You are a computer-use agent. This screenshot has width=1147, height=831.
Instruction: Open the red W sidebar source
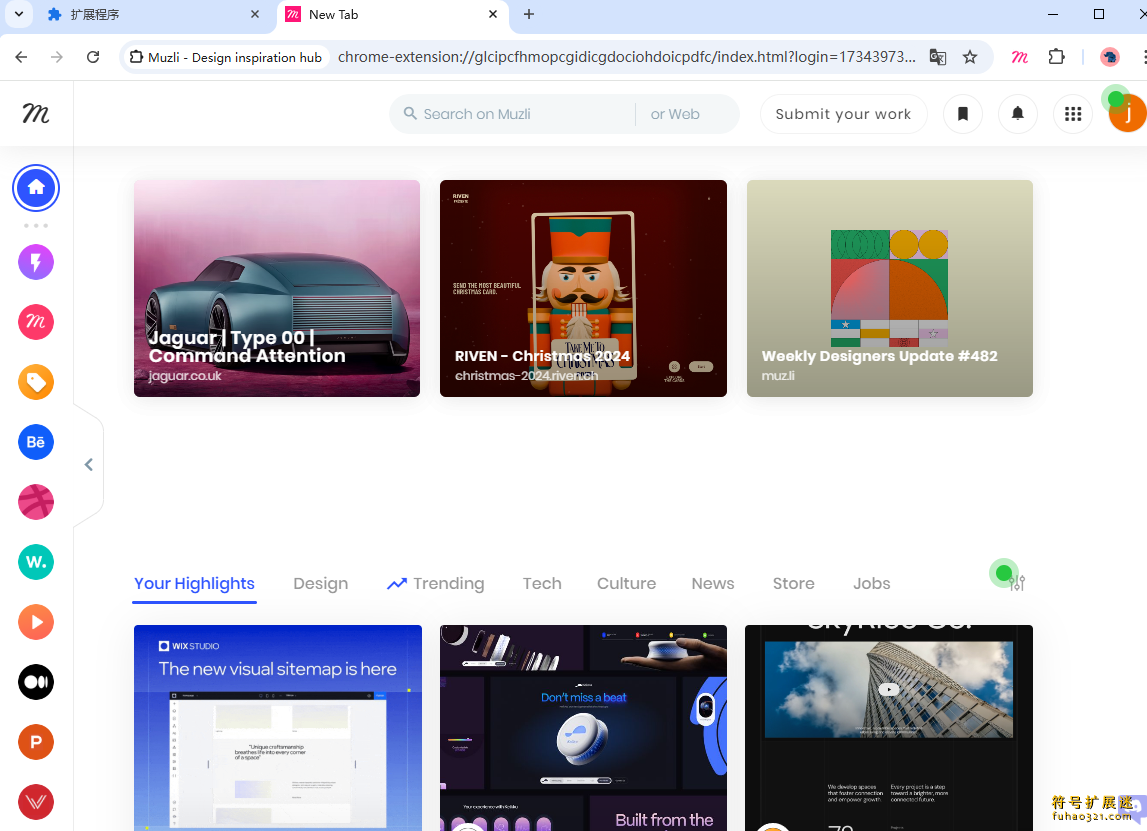click(x=36, y=802)
